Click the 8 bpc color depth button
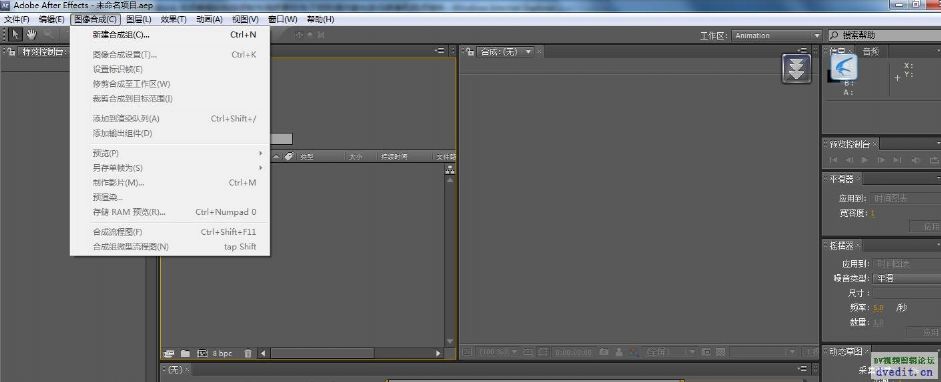 click(x=222, y=353)
